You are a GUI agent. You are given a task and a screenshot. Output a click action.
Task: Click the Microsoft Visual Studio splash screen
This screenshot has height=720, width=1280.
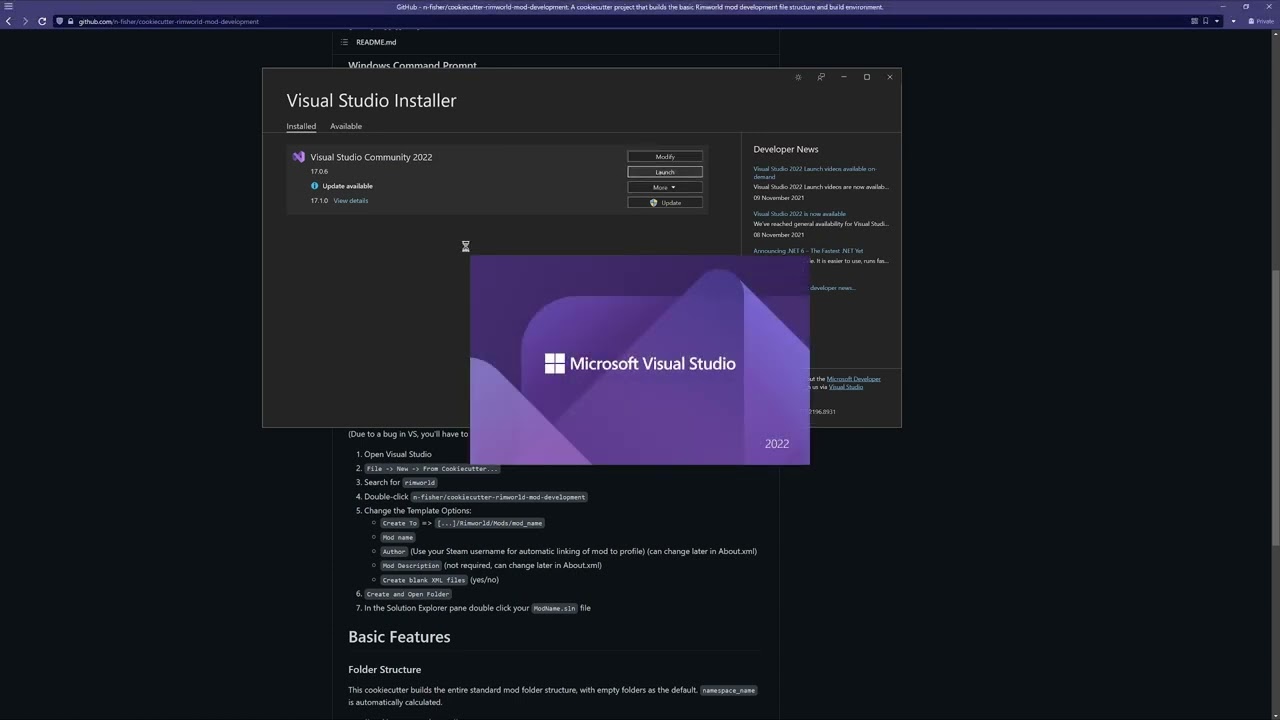pos(640,360)
